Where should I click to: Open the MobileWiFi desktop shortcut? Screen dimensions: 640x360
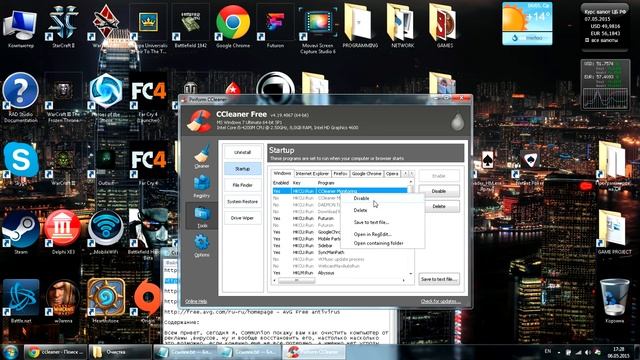point(106,232)
